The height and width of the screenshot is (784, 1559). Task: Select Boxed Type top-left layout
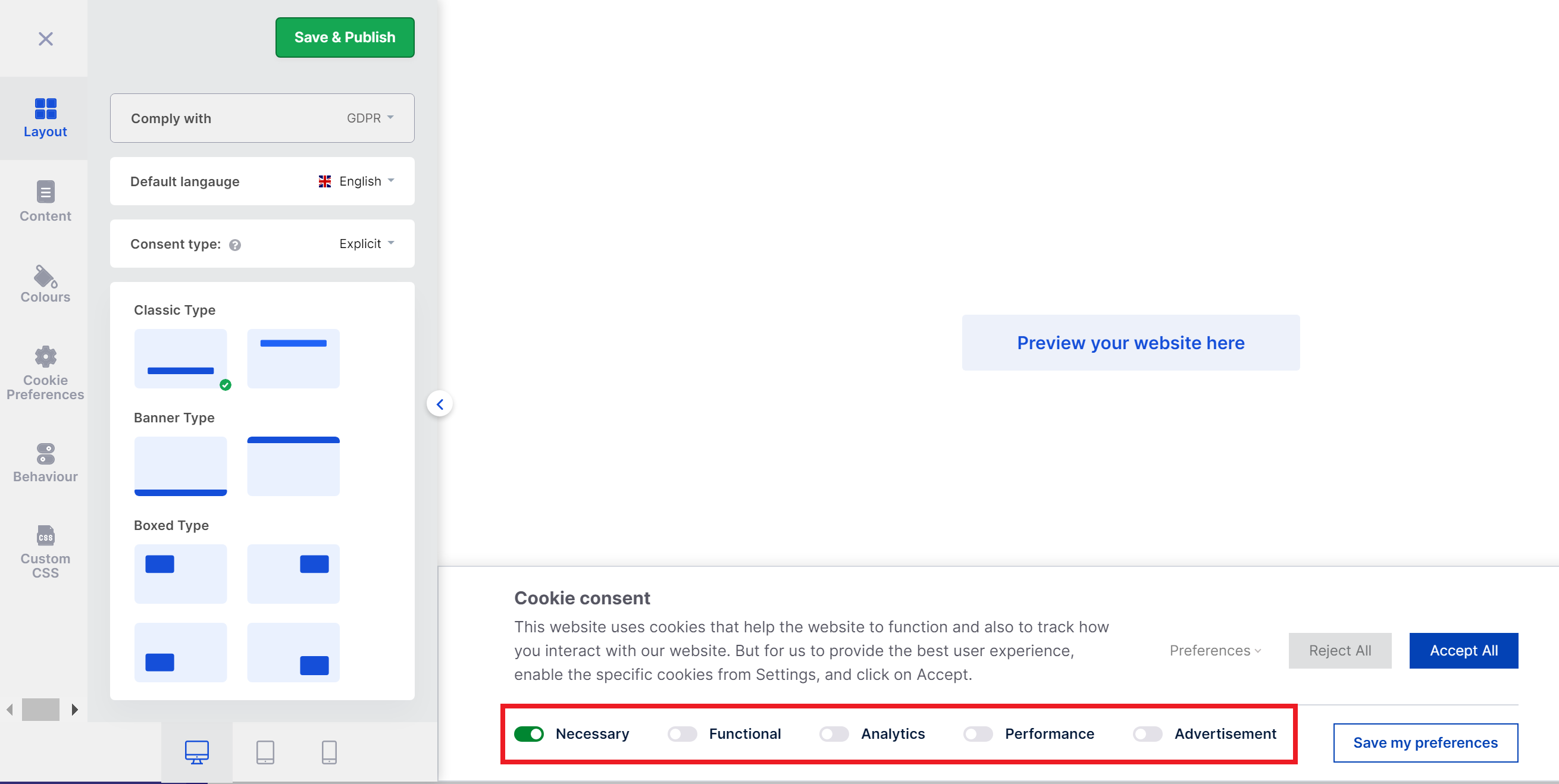pos(180,574)
